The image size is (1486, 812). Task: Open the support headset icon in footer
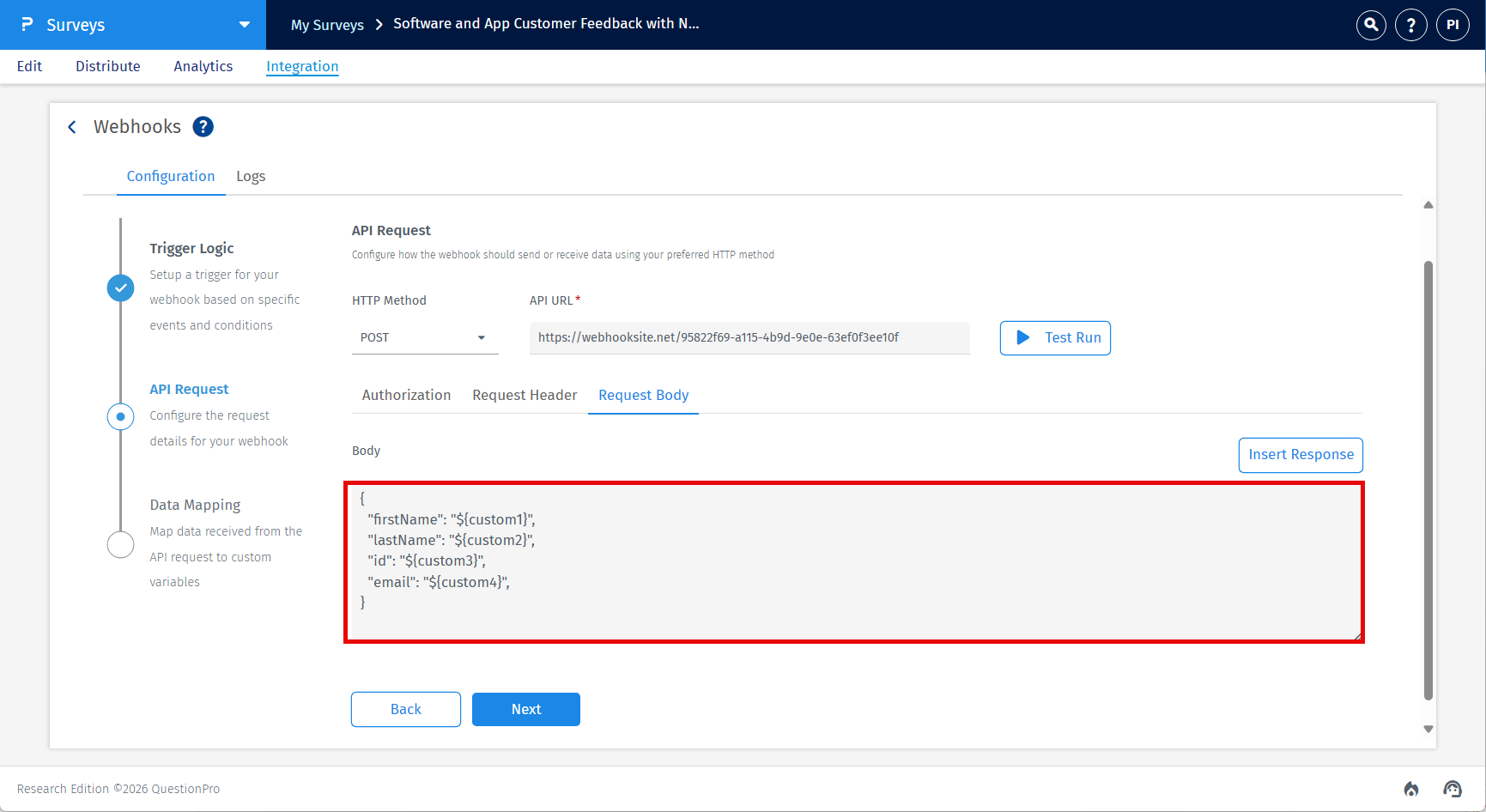point(1453,789)
